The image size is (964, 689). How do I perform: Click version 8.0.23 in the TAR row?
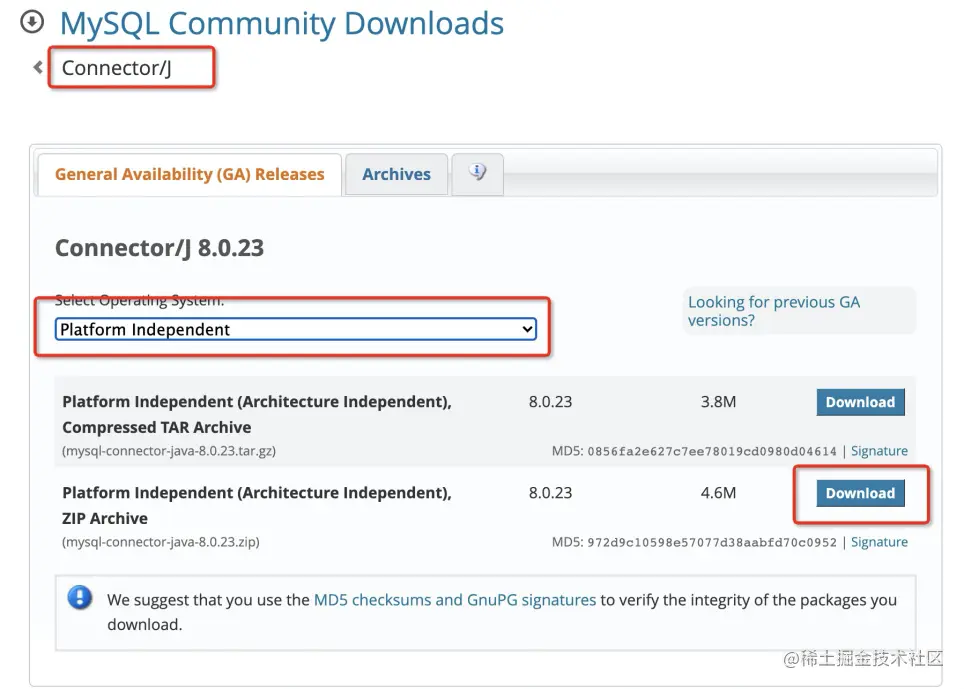[550, 402]
